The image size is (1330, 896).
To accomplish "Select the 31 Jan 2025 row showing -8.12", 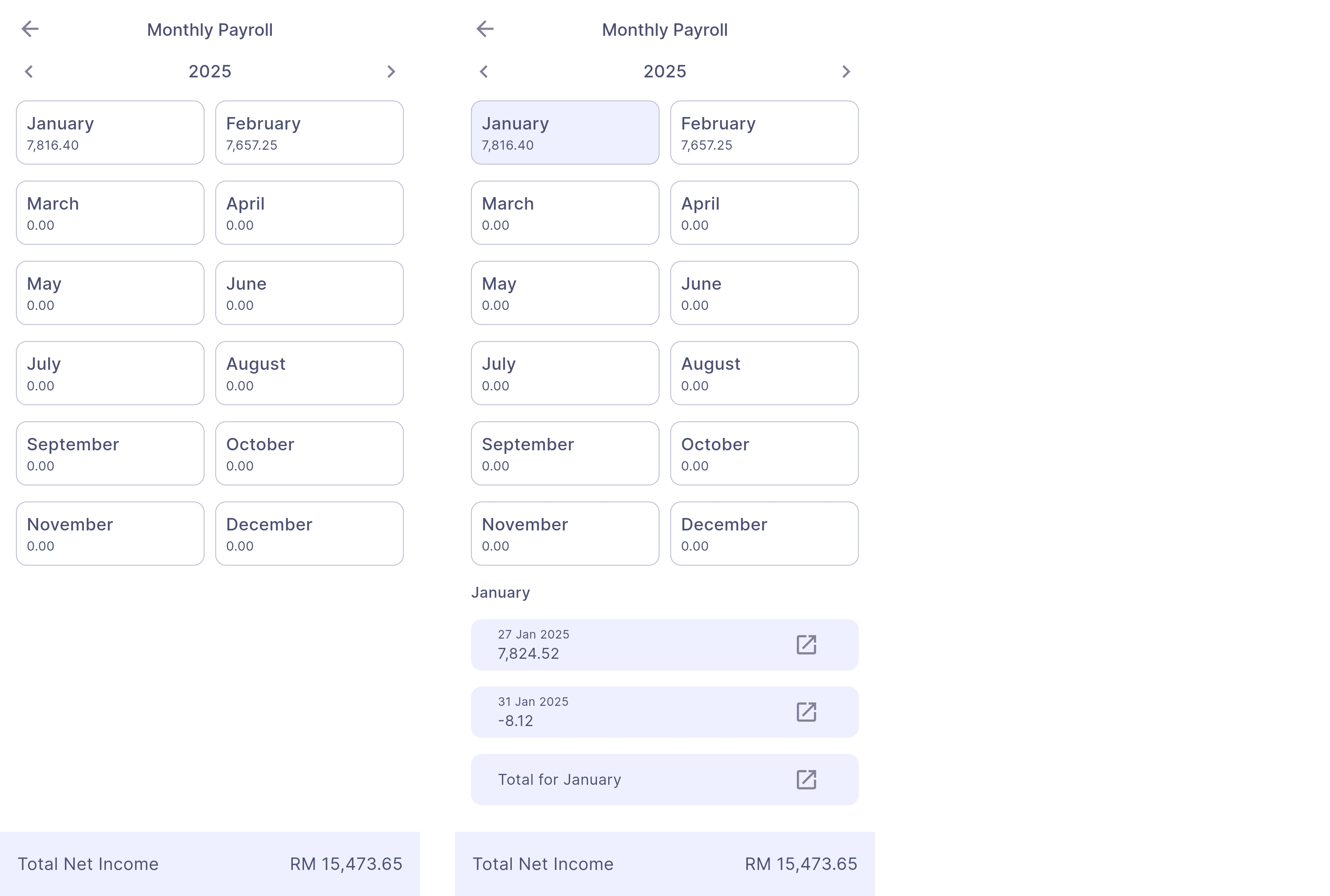I will (x=628, y=712).
